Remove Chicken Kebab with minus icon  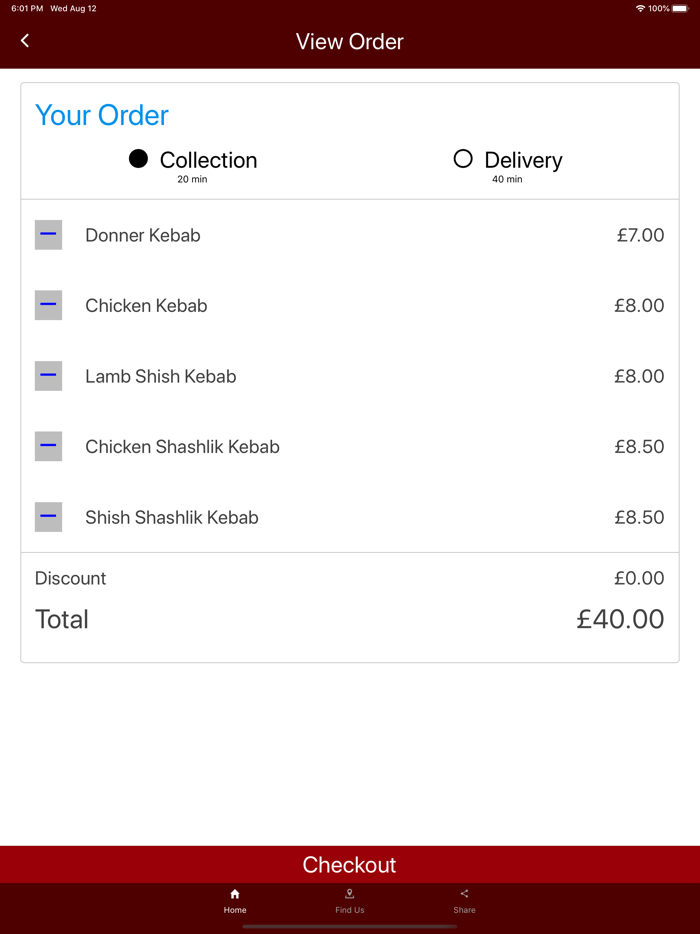point(48,305)
